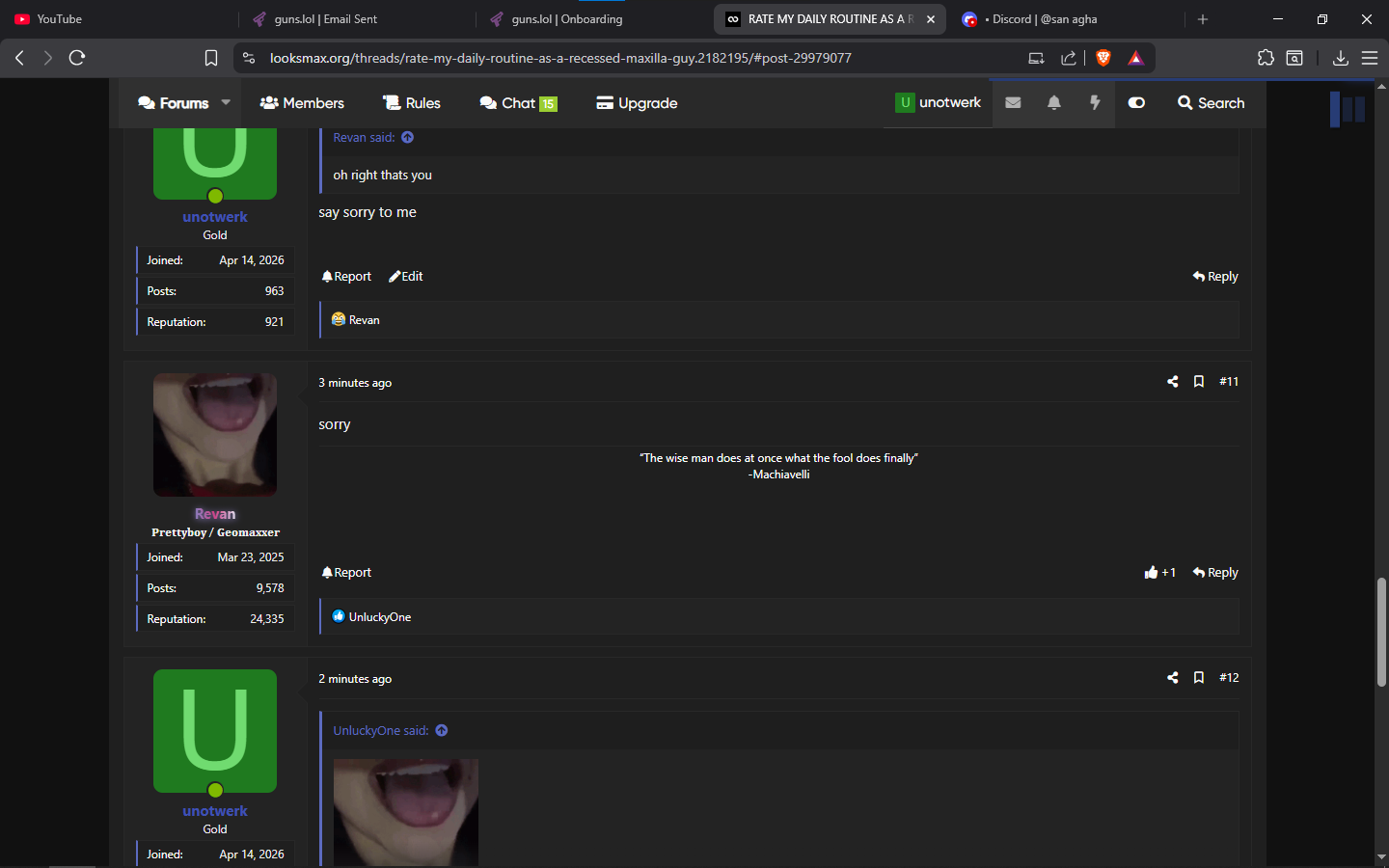Open the forum Rules page
1389x868 pixels.
tap(412, 102)
